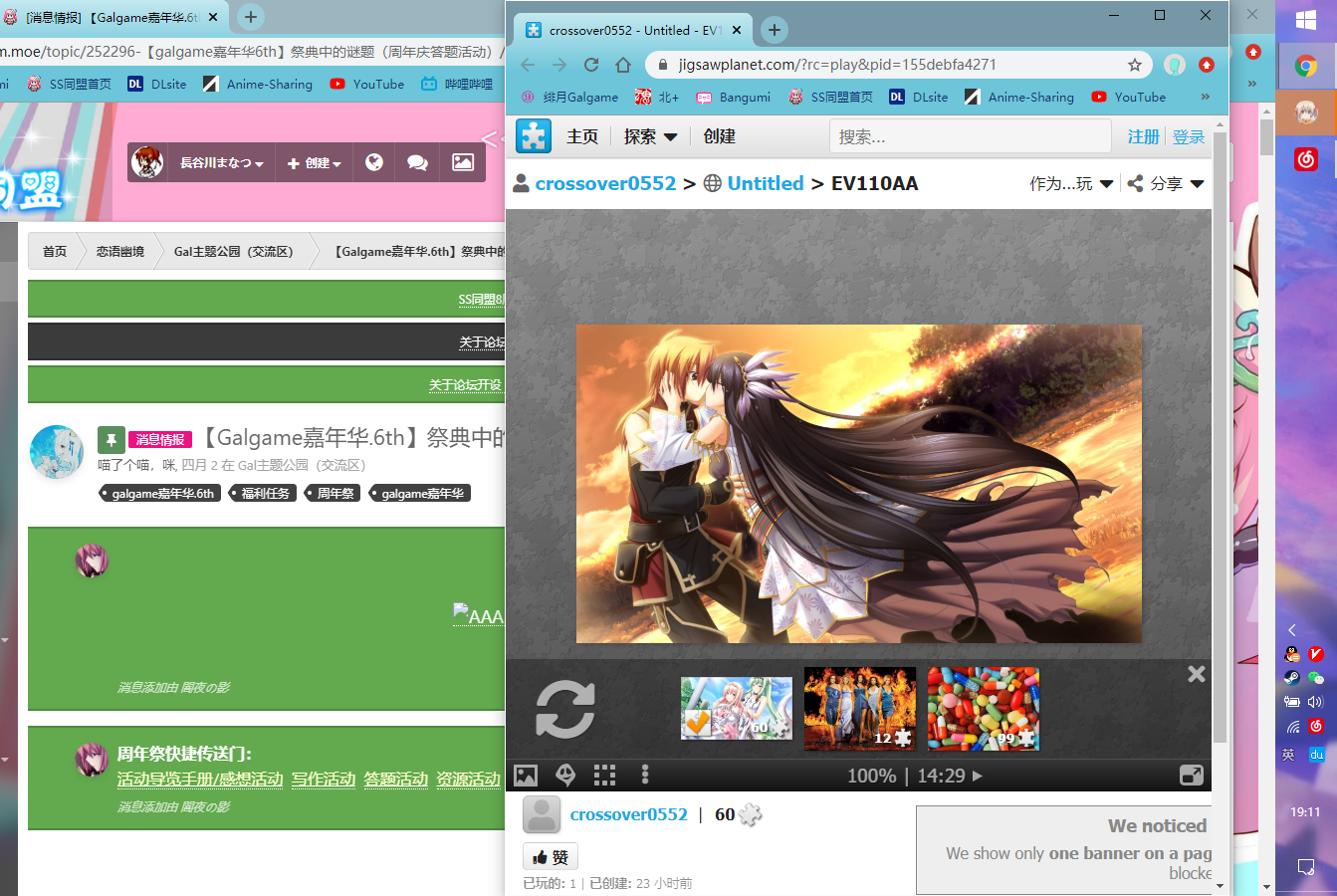Focus the 搜索 search field
1337x896 pixels.
coord(970,136)
